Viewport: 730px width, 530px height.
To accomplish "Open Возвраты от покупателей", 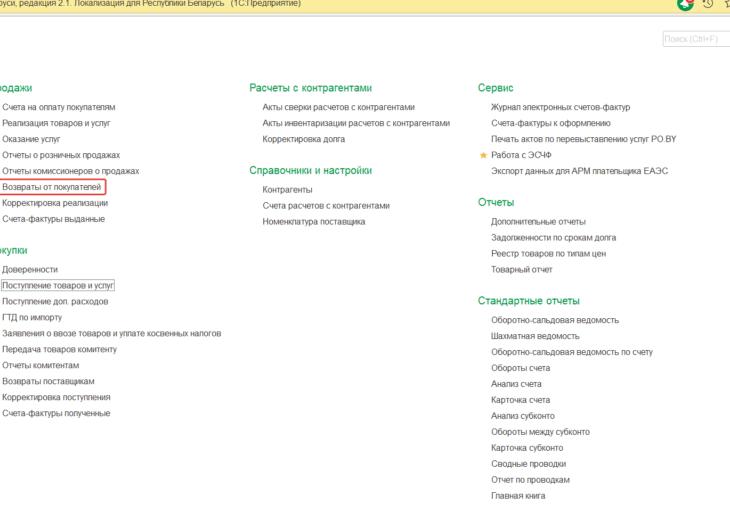I will point(52,187).
